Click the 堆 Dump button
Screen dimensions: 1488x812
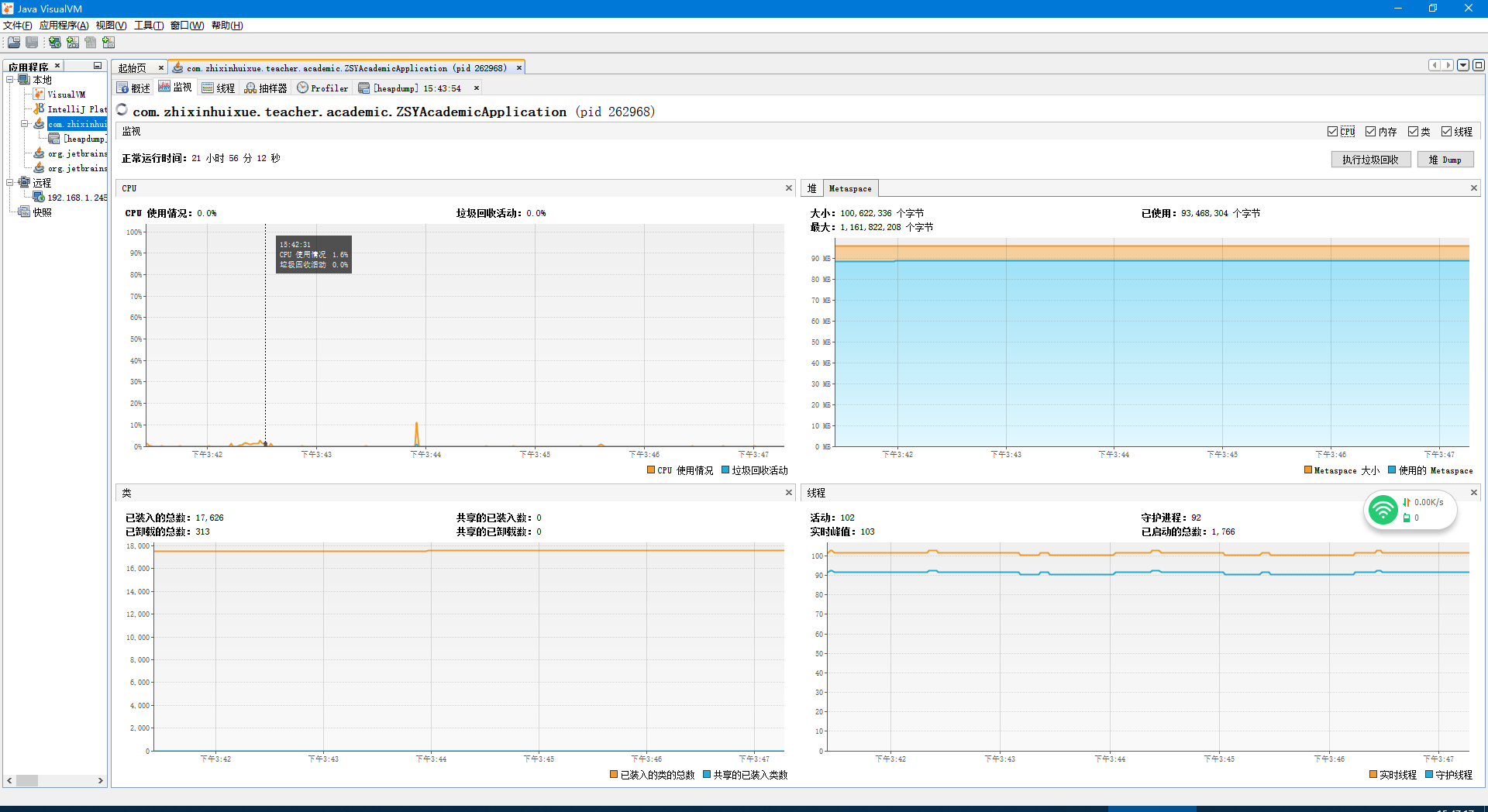pos(1445,160)
